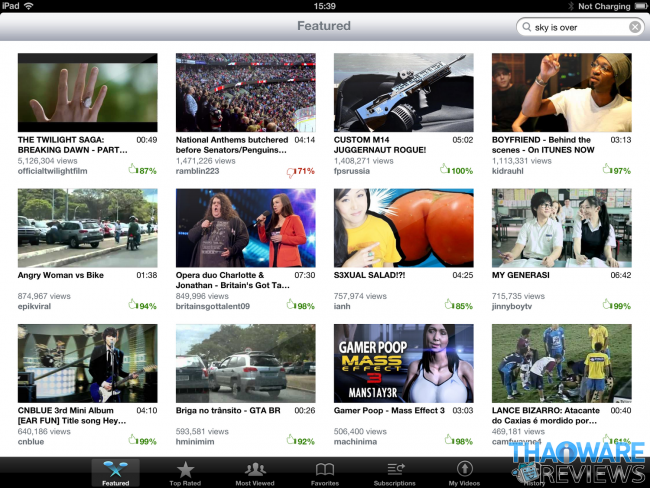Open uploader epikviral channel
650x488 pixels.
pos(34,306)
